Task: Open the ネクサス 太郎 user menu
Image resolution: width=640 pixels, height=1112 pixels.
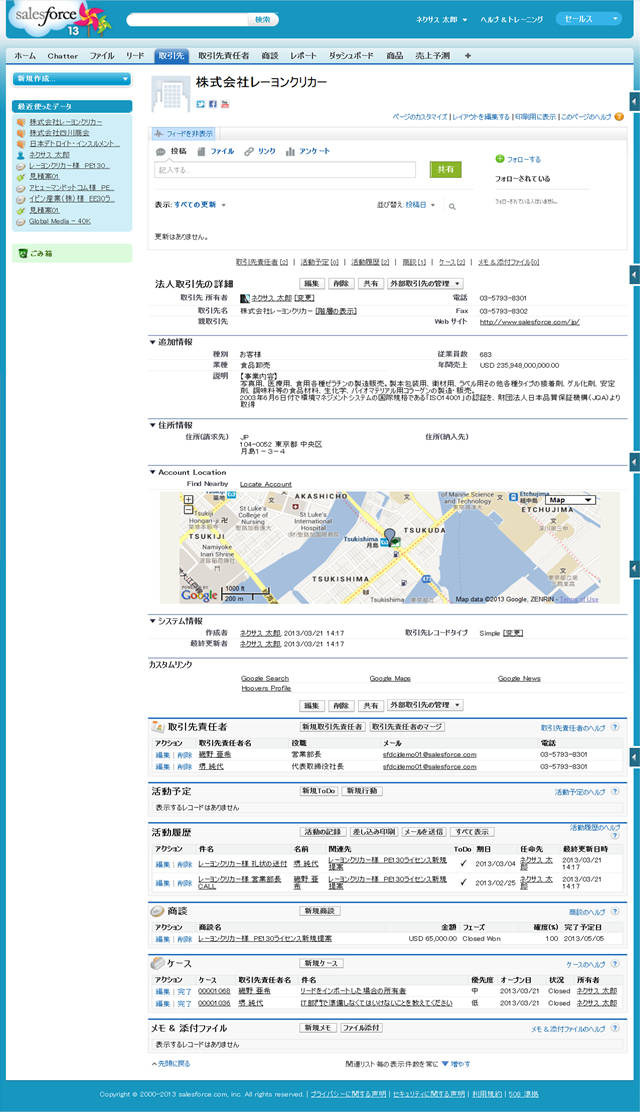Action: click(x=441, y=20)
